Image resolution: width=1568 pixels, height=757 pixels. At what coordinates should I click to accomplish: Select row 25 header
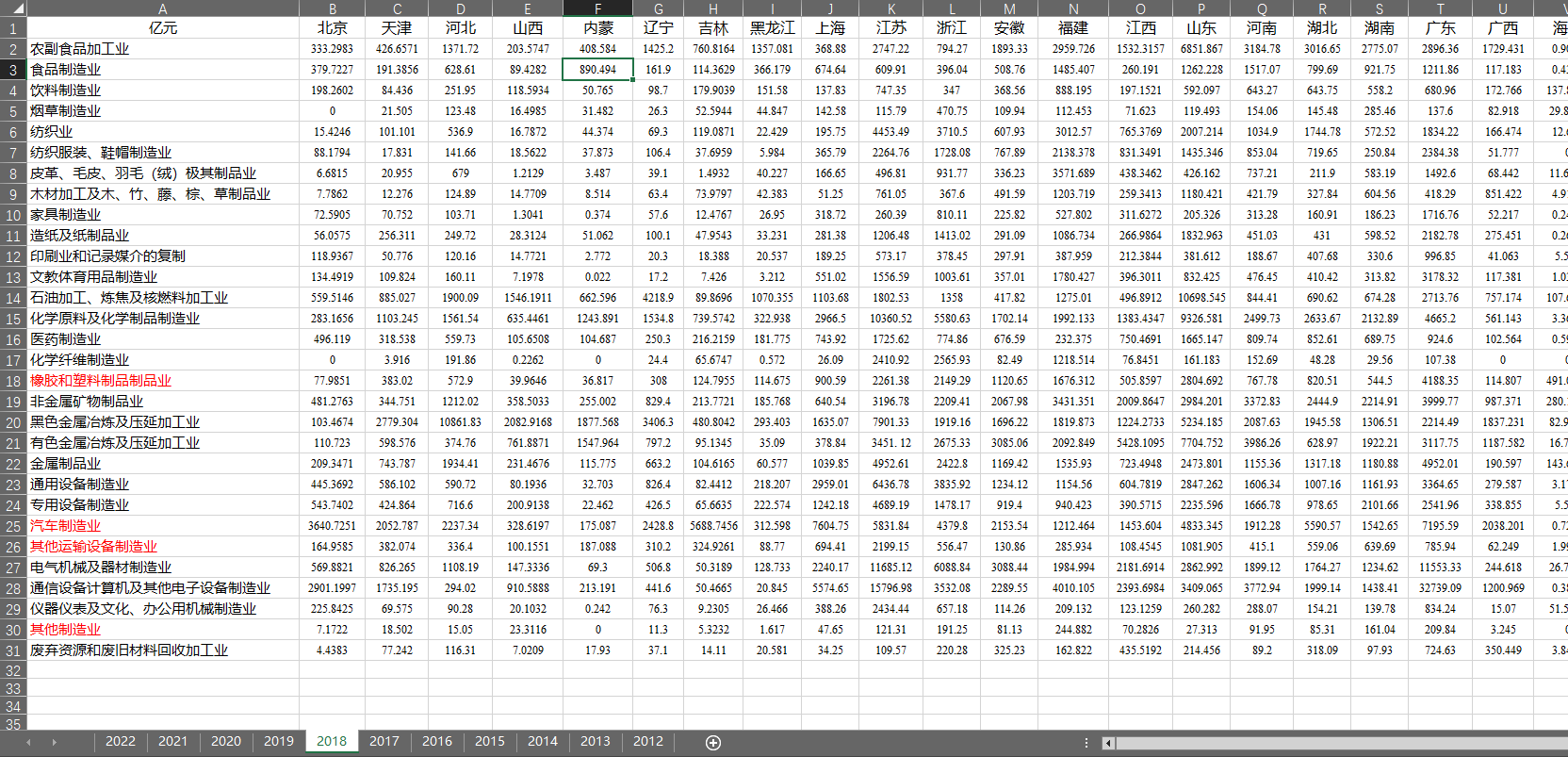(13, 526)
